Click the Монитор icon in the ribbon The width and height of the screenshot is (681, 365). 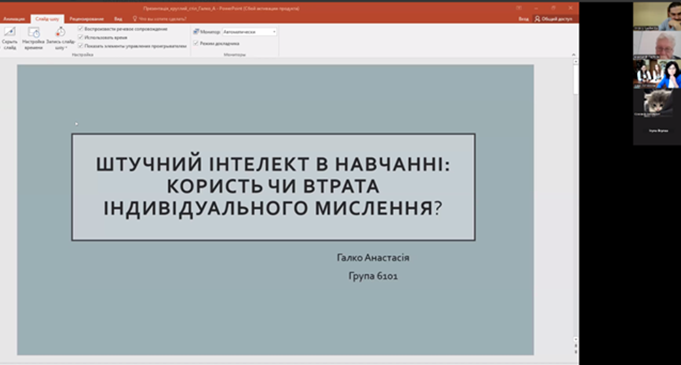click(x=196, y=32)
